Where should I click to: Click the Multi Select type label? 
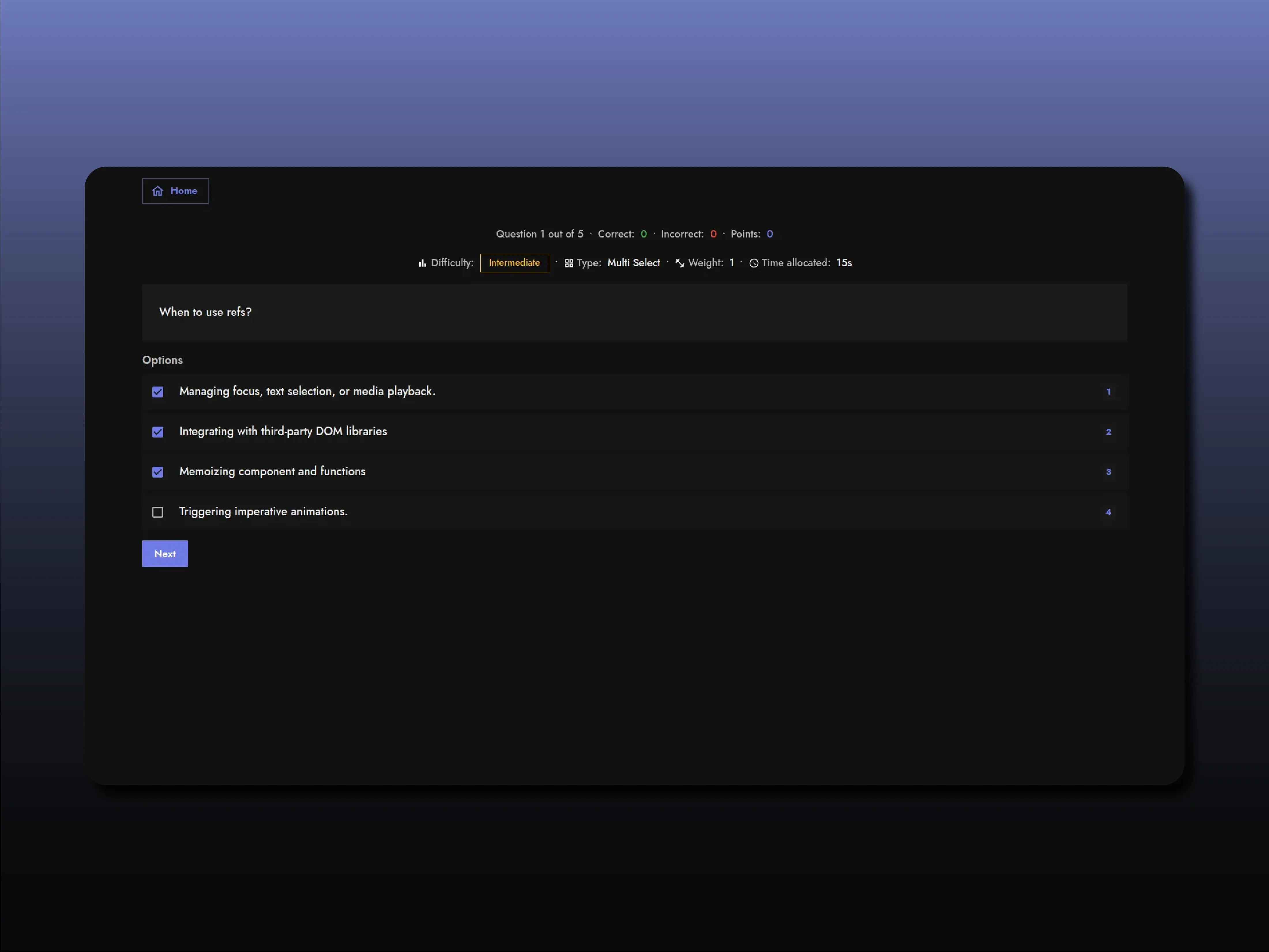pos(633,263)
